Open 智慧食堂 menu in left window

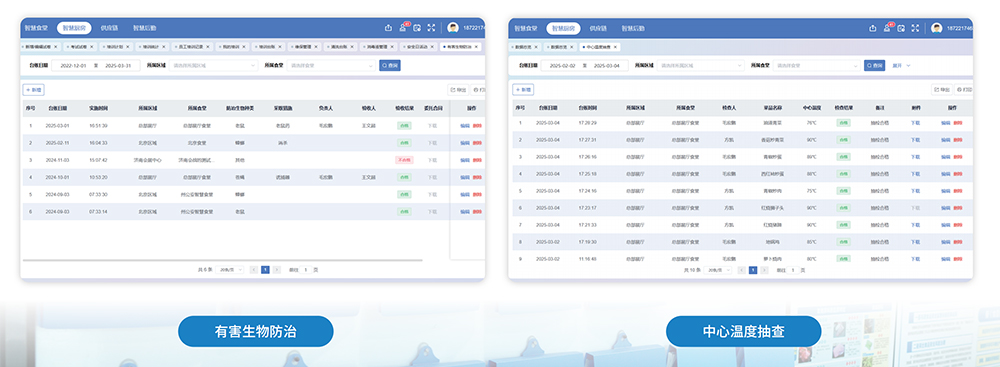tap(36, 28)
